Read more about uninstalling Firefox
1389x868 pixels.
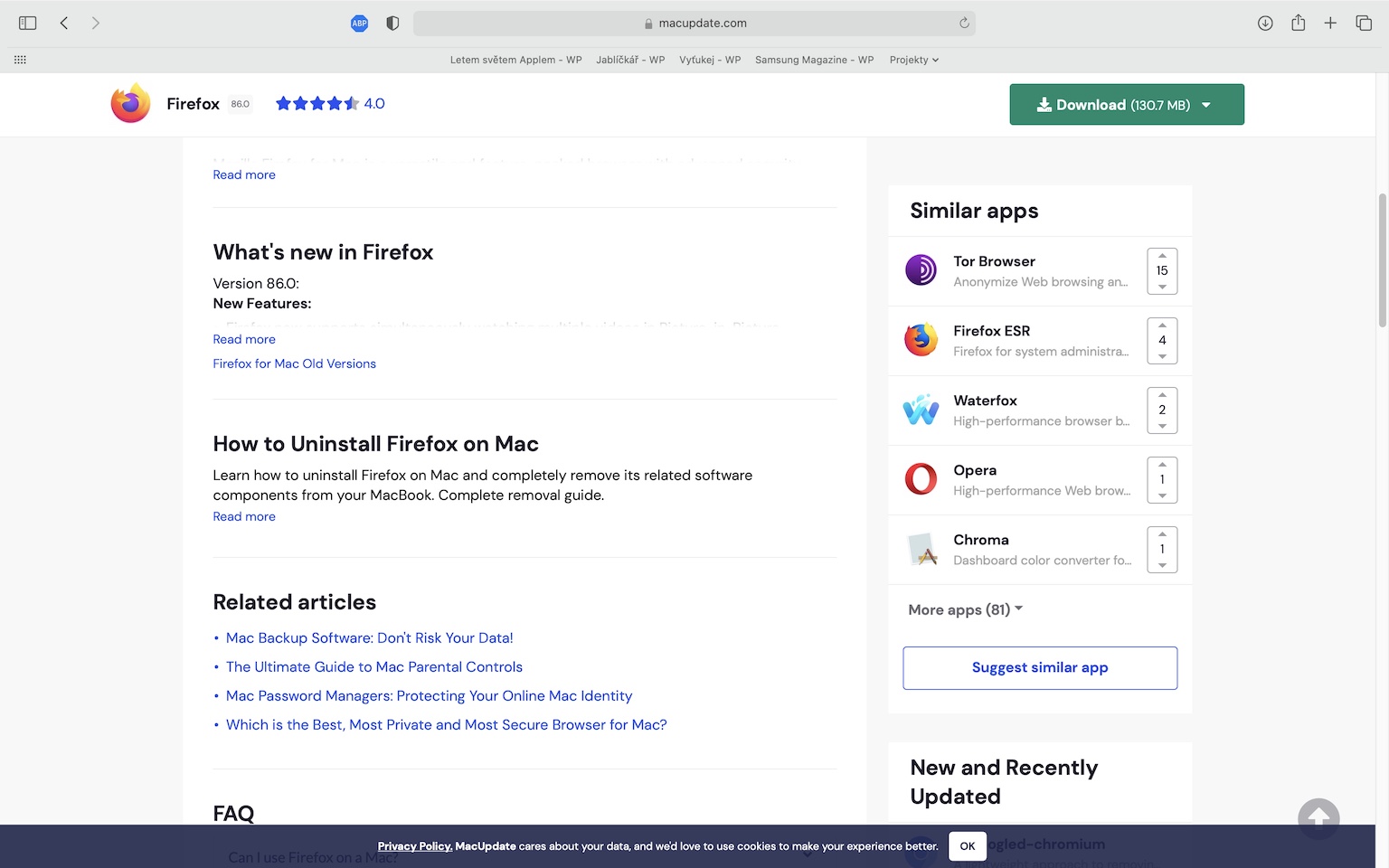pyautogui.click(x=244, y=516)
